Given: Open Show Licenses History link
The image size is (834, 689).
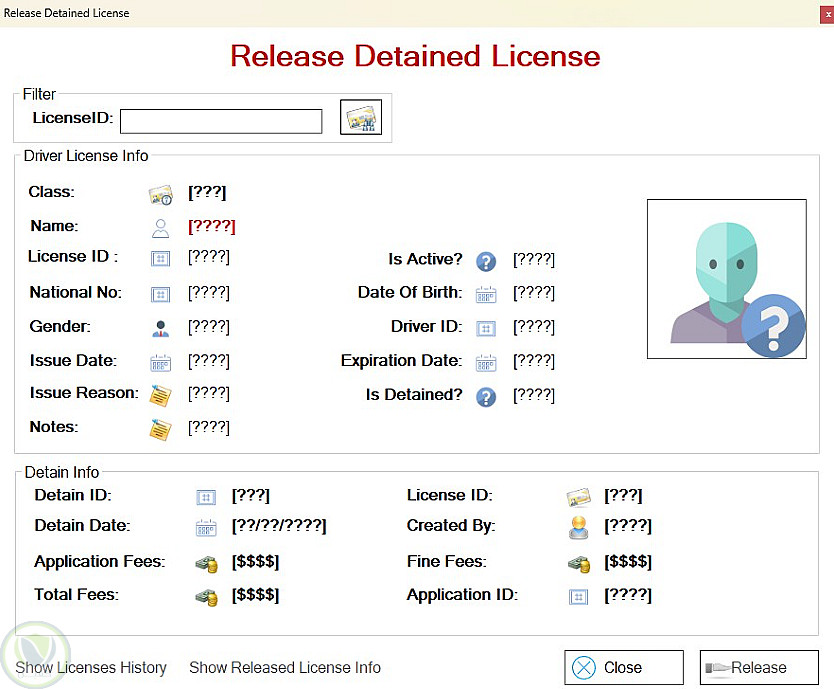Looking at the screenshot, I should click(91, 668).
